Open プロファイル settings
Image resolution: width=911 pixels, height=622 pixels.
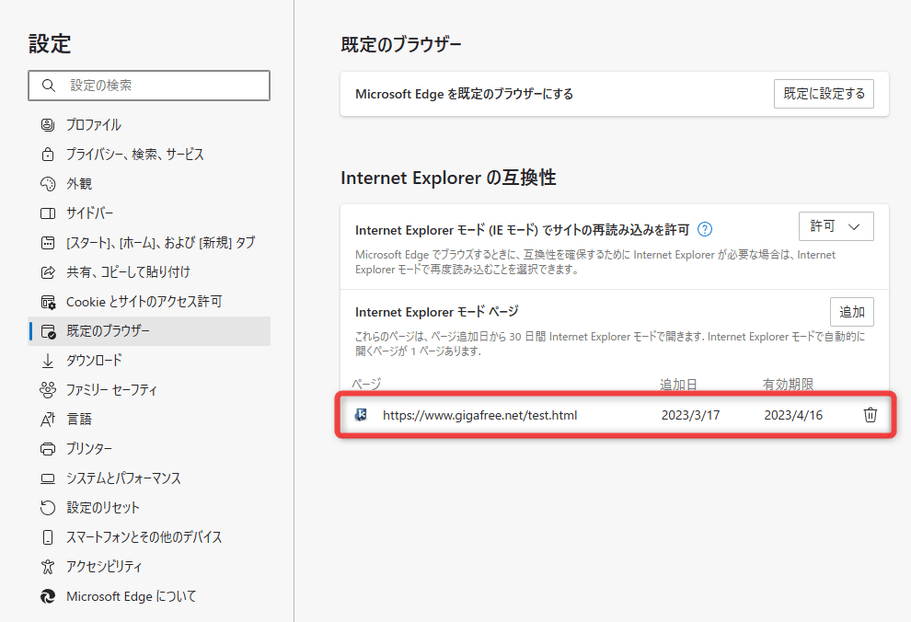point(93,125)
